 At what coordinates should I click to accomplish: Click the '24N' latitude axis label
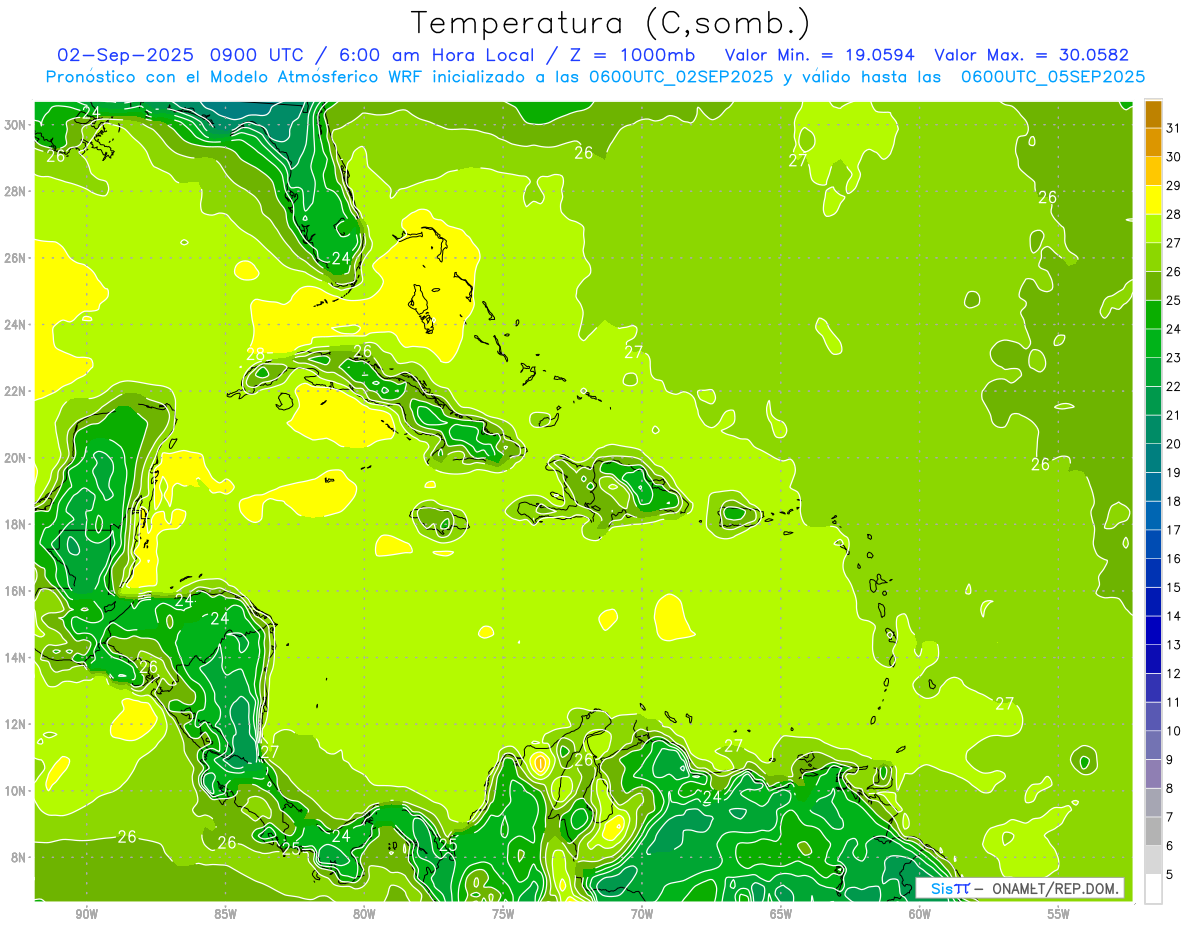(x=17, y=325)
